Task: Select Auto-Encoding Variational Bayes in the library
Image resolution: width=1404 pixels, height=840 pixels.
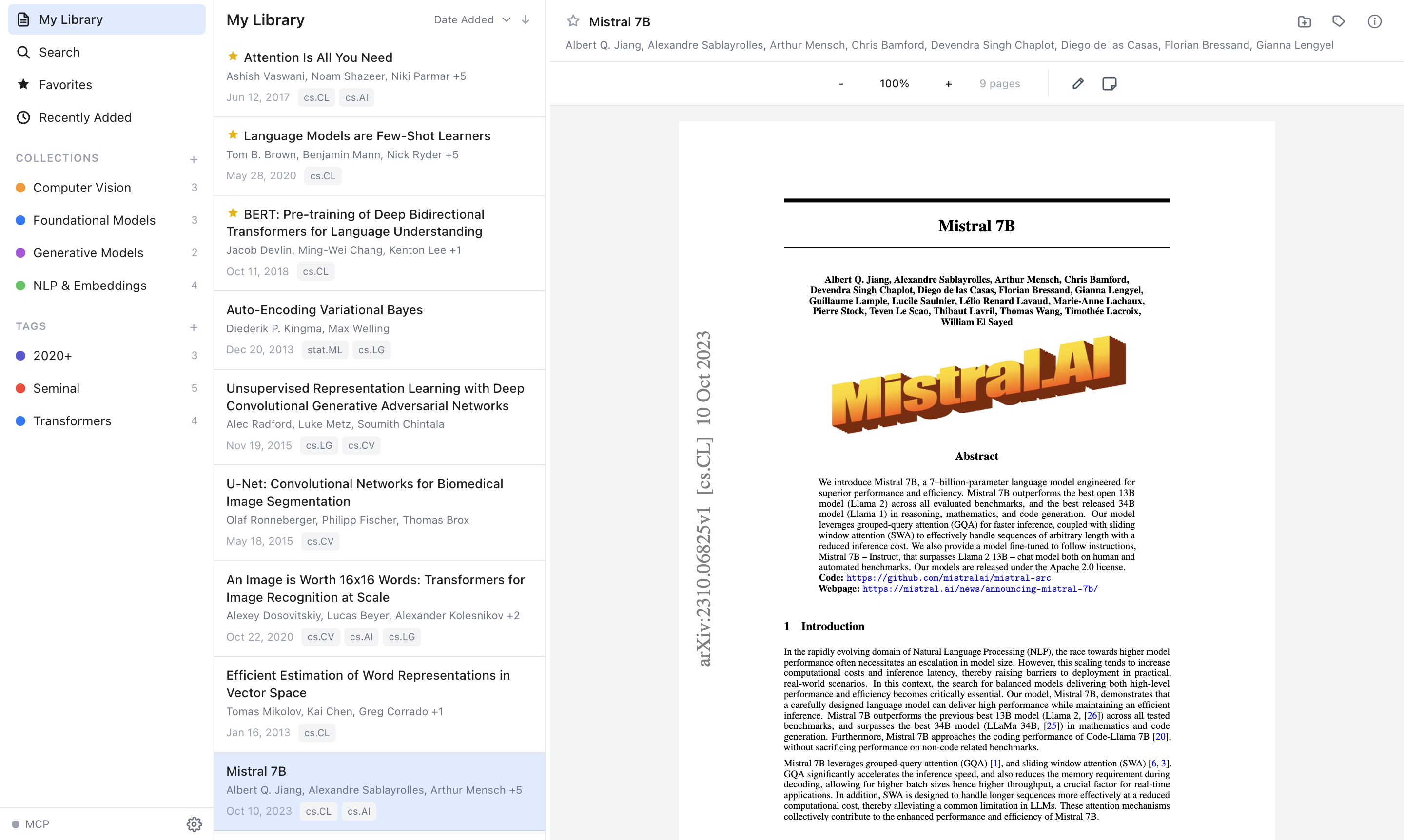Action: [x=325, y=309]
